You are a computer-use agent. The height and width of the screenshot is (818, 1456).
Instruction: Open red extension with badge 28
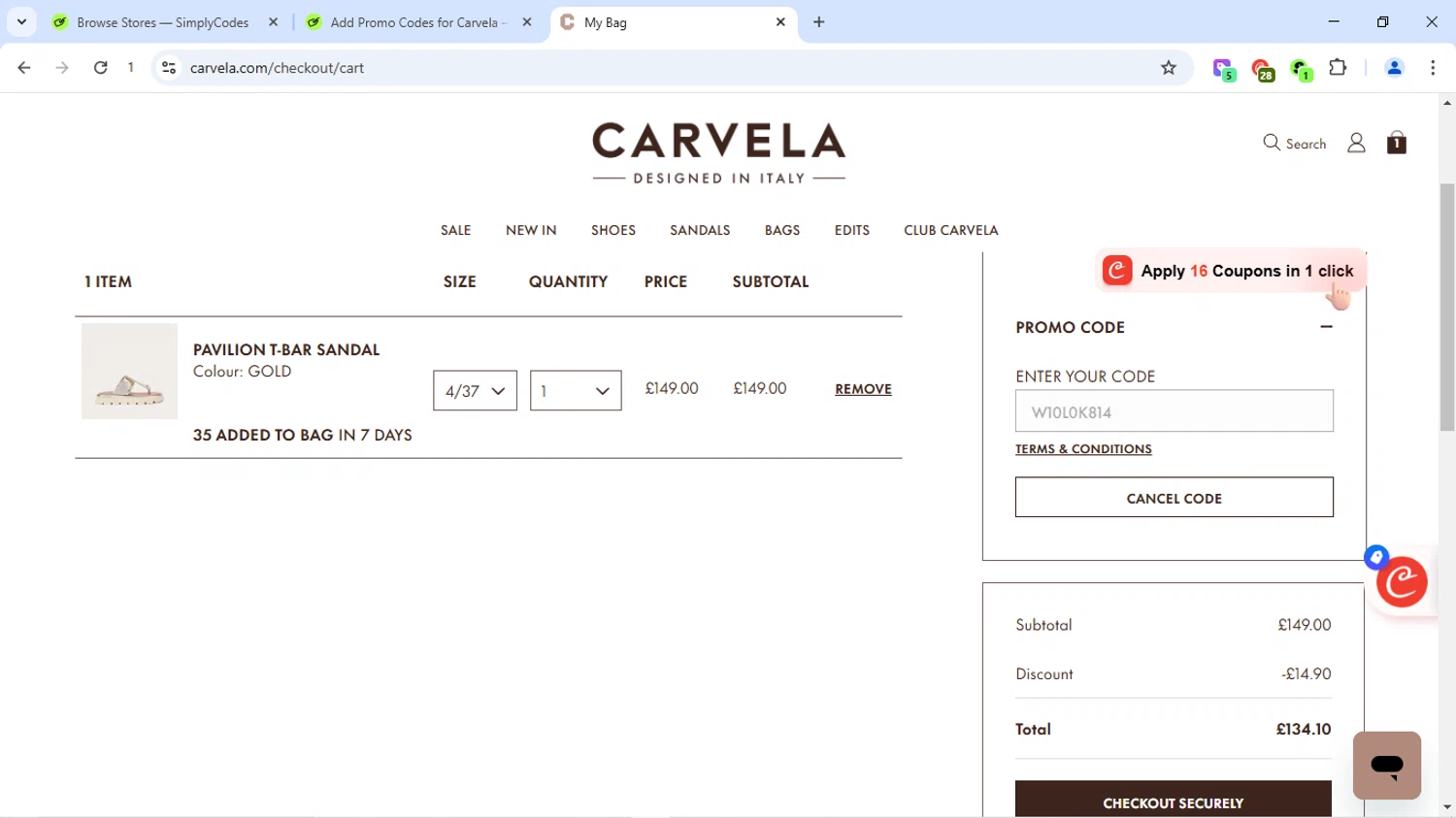click(x=1262, y=68)
